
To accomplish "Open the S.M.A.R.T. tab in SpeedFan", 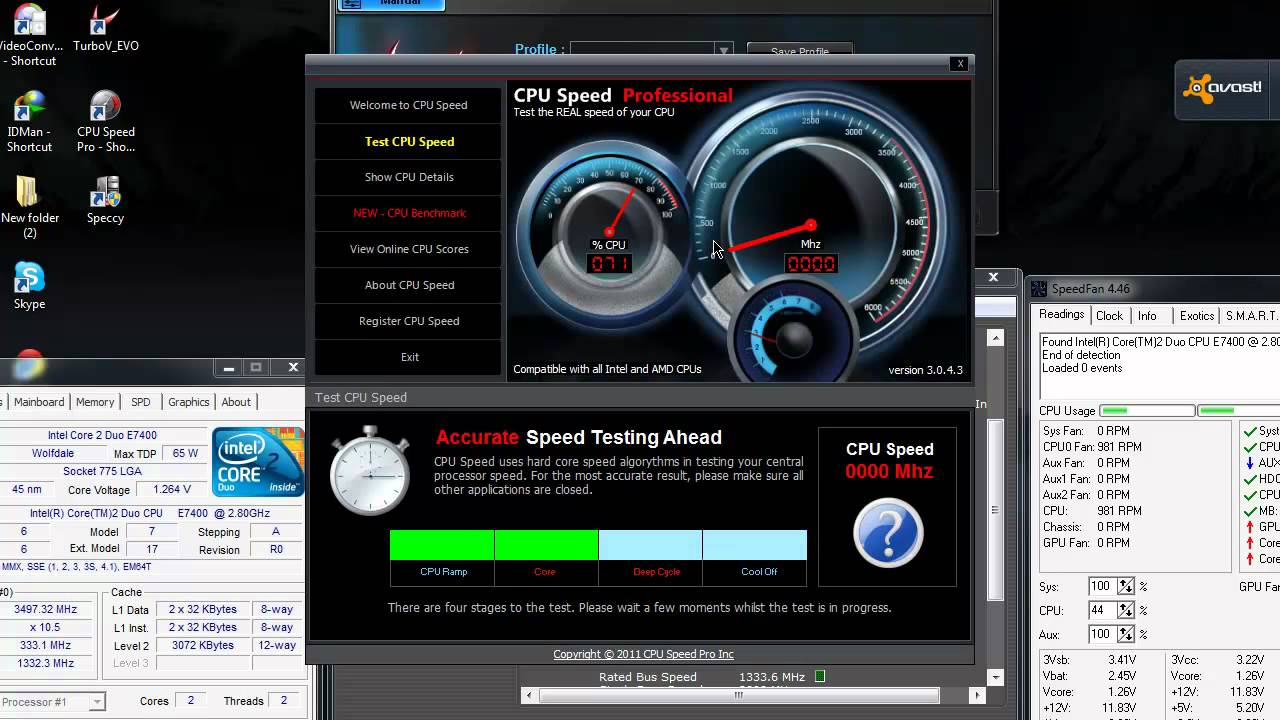I will pyautogui.click(x=1251, y=316).
